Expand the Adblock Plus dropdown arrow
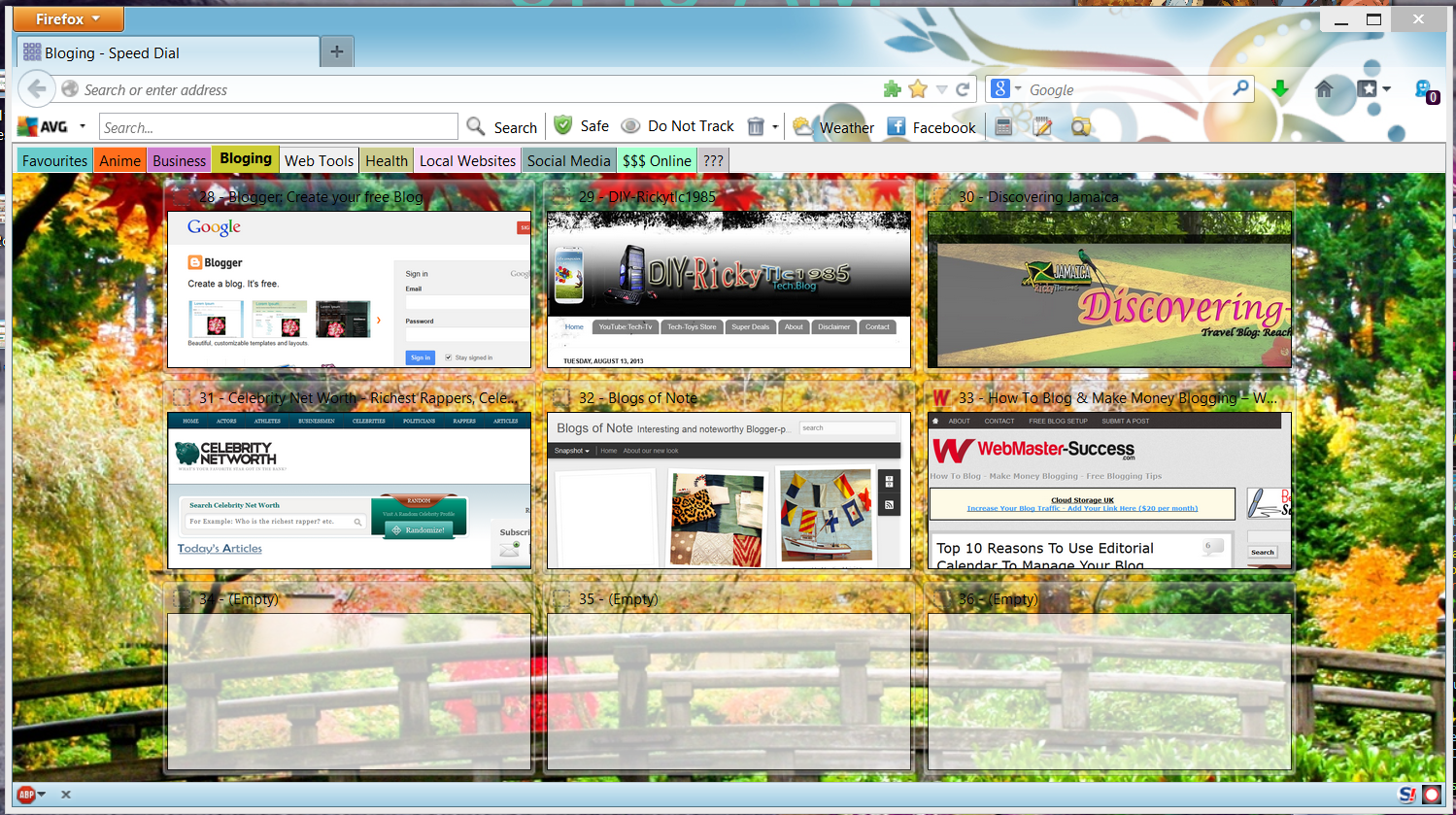This screenshot has width=1456, height=815. point(42,795)
